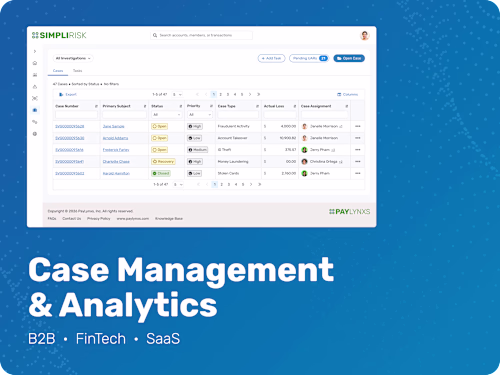Image resolution: width=500 pixels, height=375 pixels.
Task: Sort by the Case Number column icon
Action: tap(96, 106)
